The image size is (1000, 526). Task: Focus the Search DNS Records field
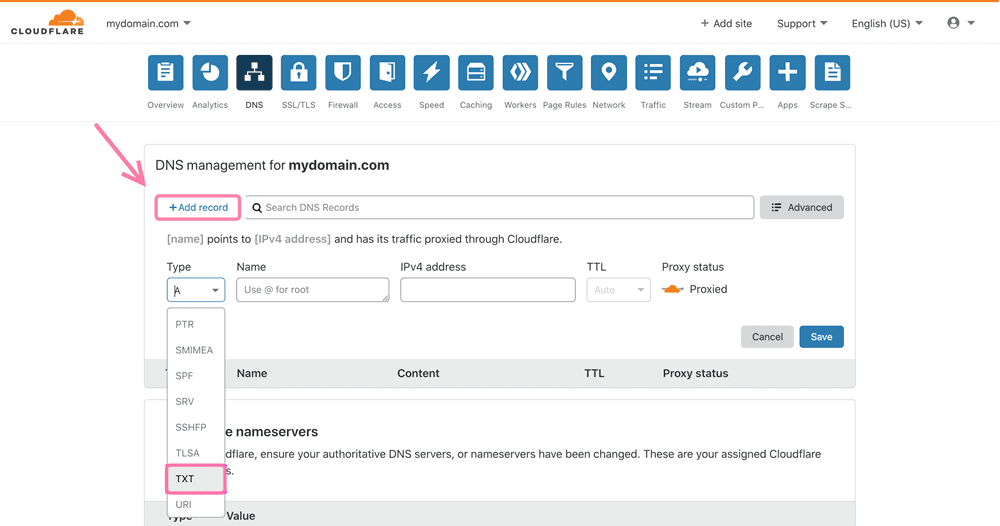[x=499, y=208]
